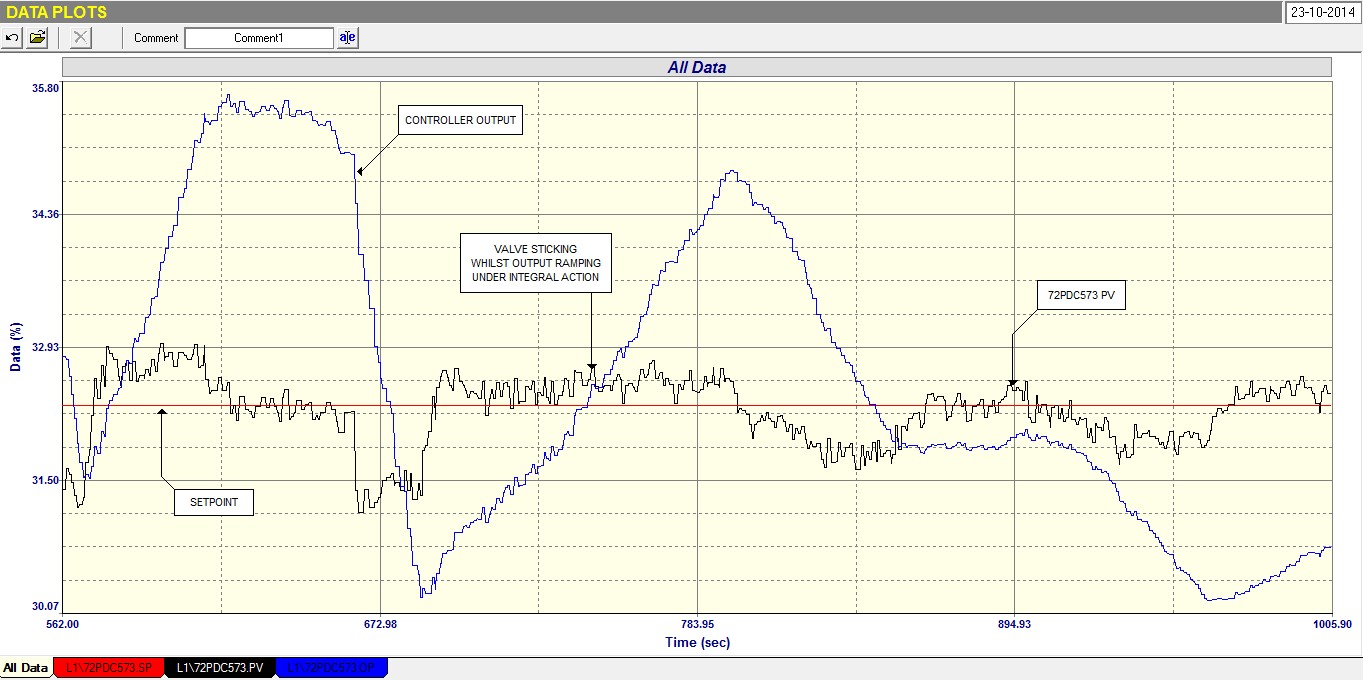Click the DATA PLOTS window title
The width and height of the screenshot is (1363, 680).
click(57, 12)
